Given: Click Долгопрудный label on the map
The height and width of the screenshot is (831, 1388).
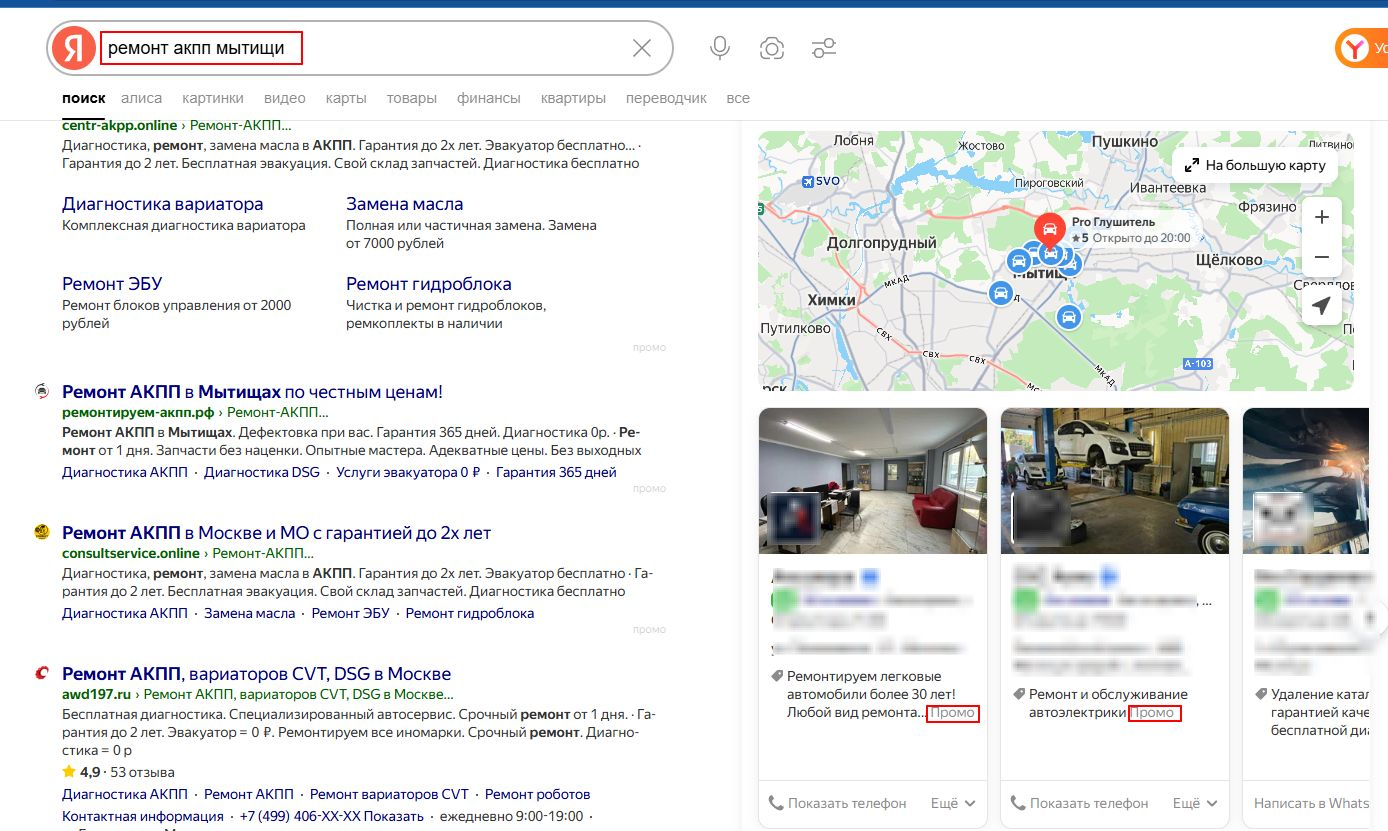Looking at the screenshot, I should click(882, 242).
